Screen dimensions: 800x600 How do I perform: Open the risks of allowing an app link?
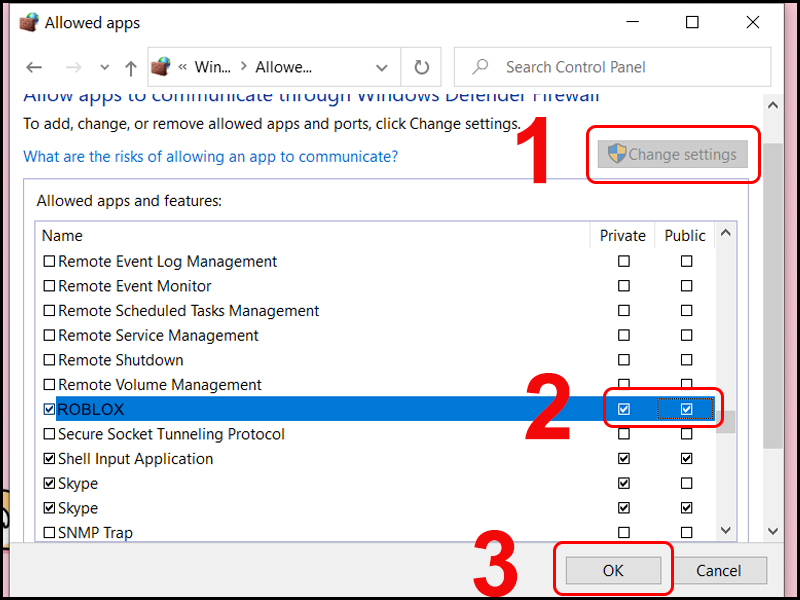click(211, 156)
